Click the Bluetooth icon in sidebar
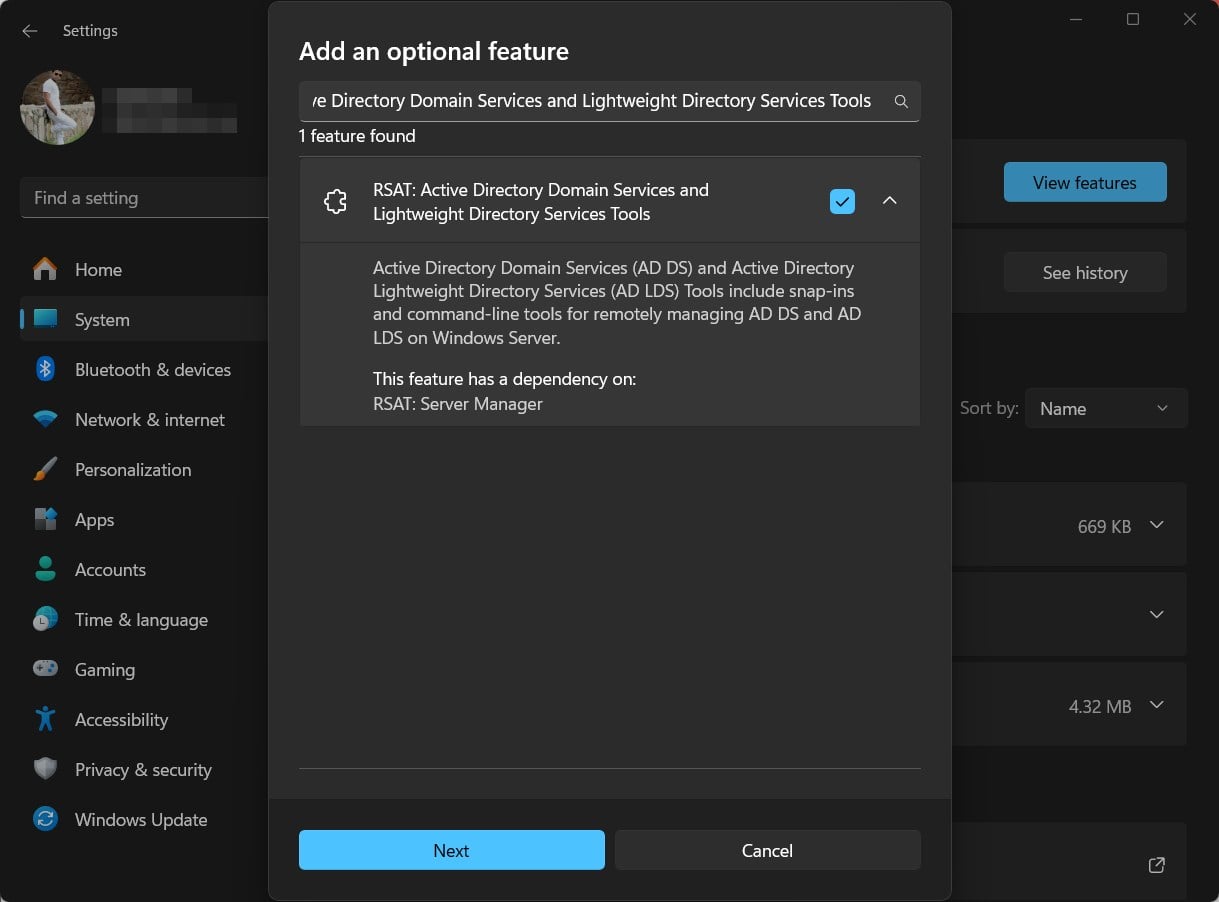This screenshot has width=1219, height=902. tap(45, 369)
